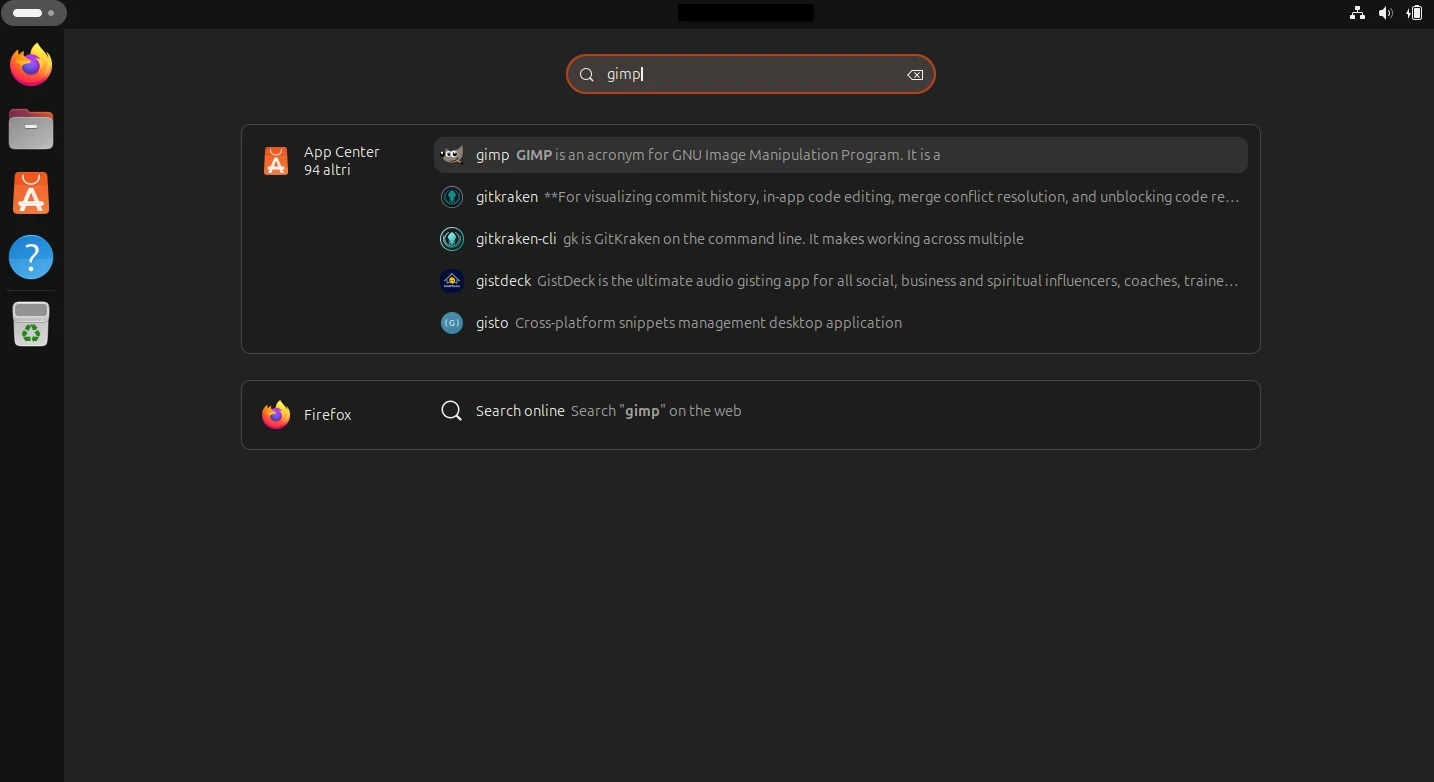Click the App Center 94 altri label
The width and height of the screenshot is (1434, 782).
341,160
